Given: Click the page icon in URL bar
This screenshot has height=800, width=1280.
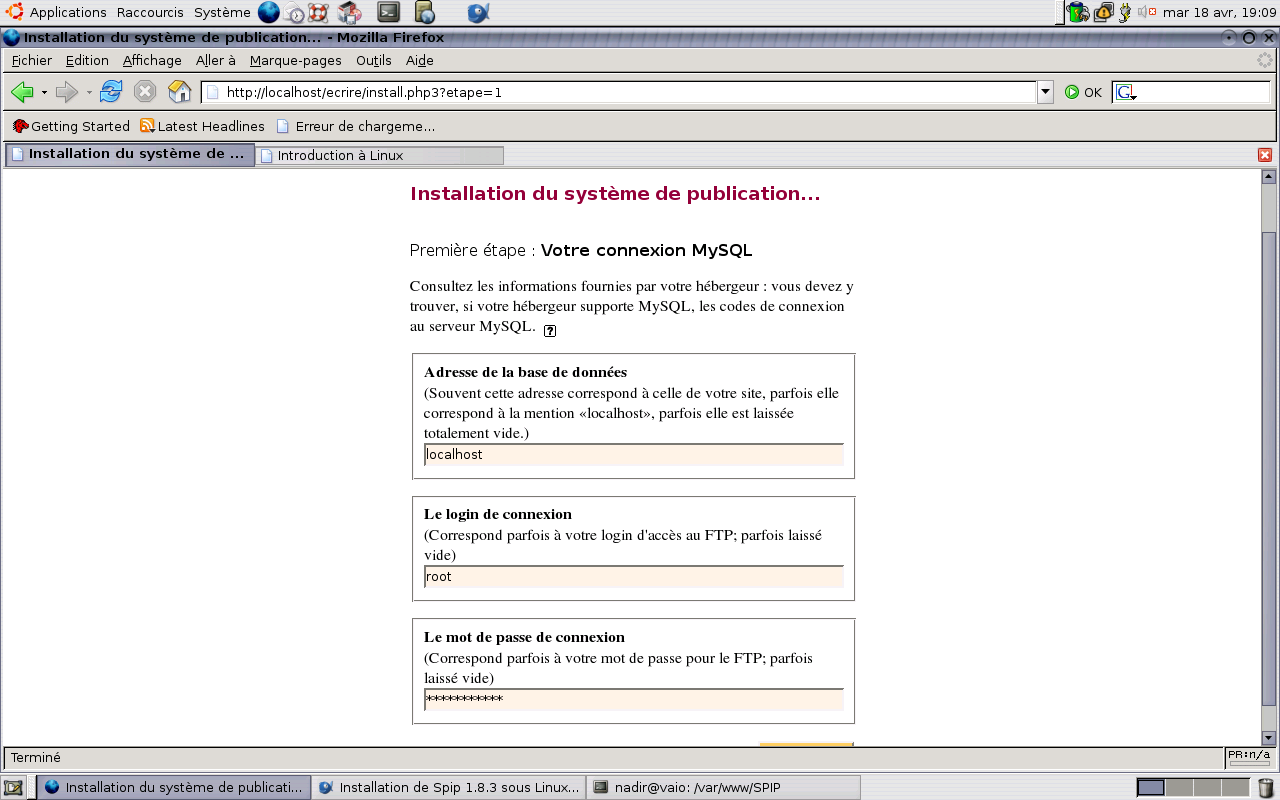Looking at the screenshot, I should click(x=213, y=92).
